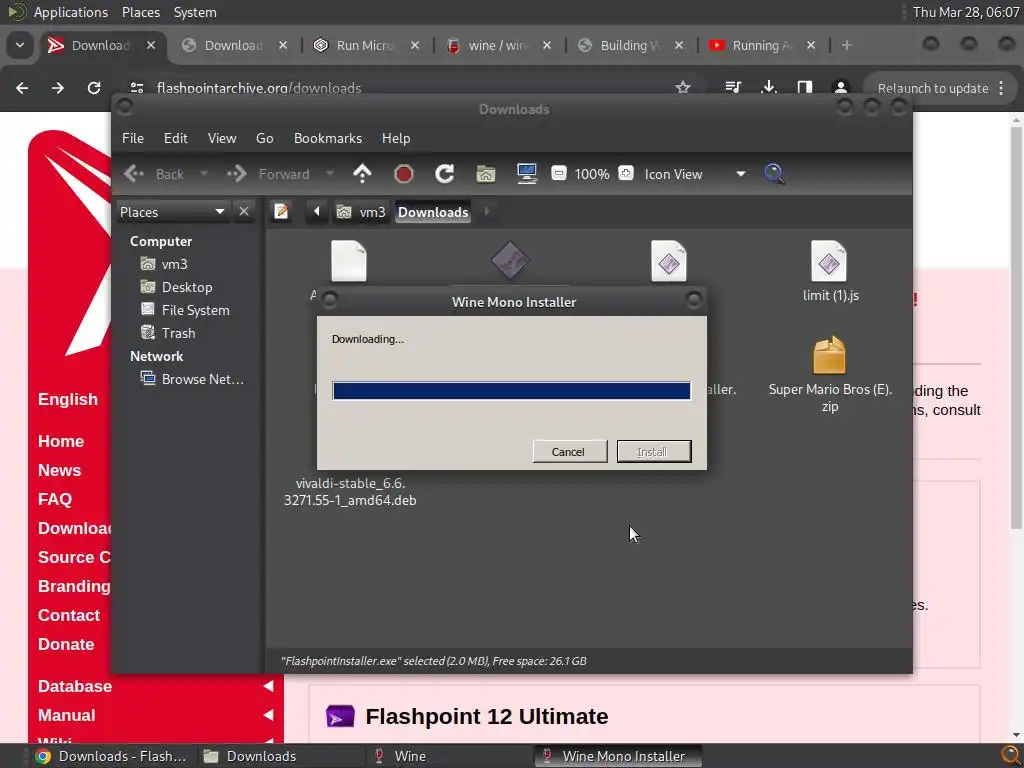This screenshot has width=1024, height=768.
Task: Open the Places sidebar selector dropdown
Action: 172,212
